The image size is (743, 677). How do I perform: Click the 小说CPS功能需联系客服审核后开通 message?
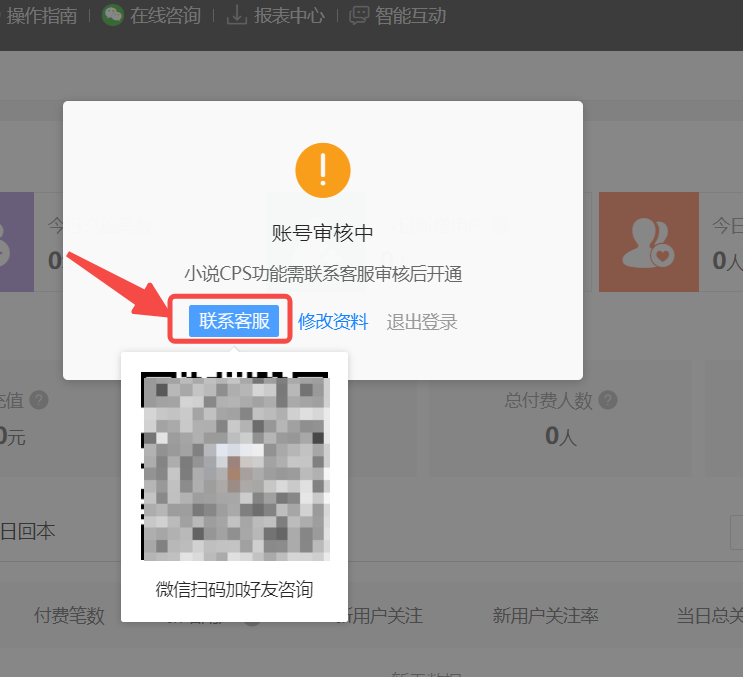(x=323, y=274)
